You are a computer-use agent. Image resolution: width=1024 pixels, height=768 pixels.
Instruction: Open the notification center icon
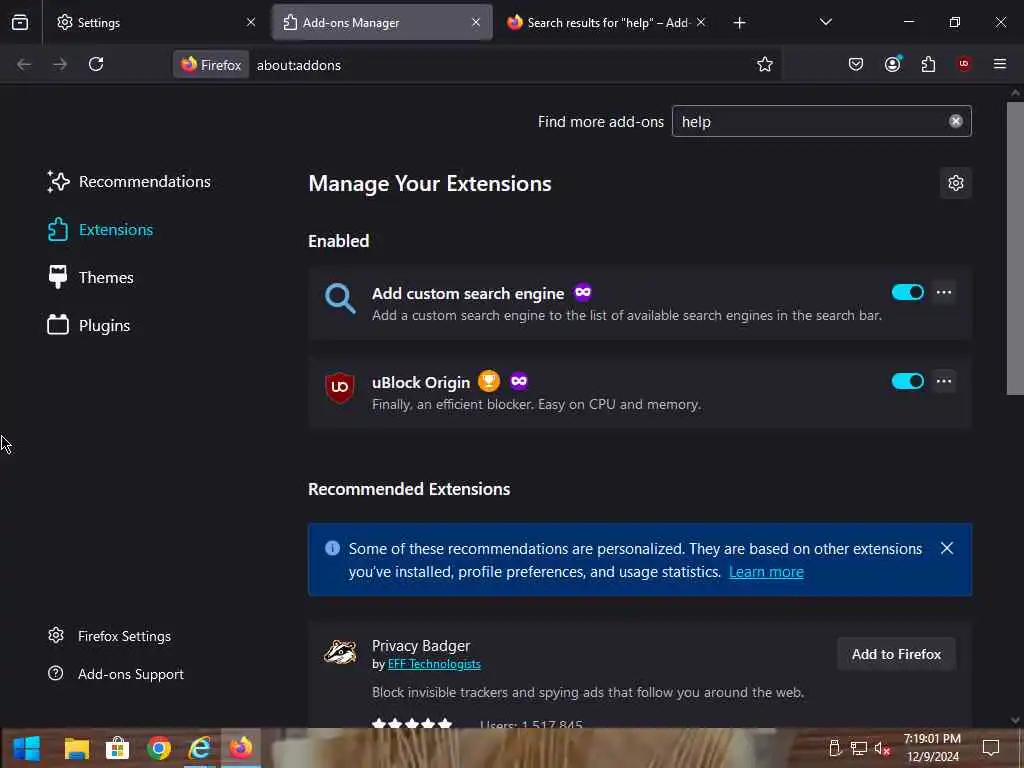(x=991, y=748)
